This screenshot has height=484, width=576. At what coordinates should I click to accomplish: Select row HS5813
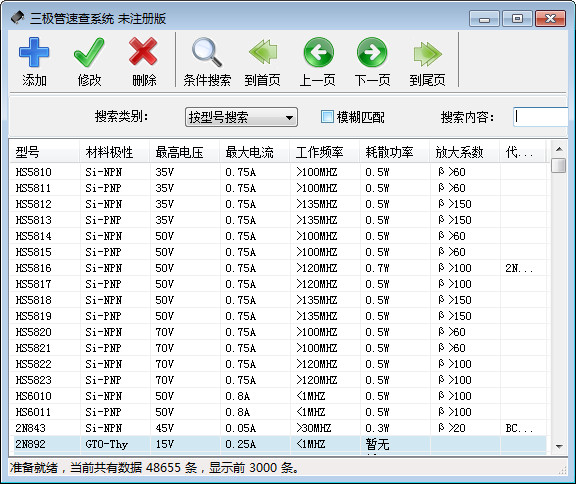point(278,220)
